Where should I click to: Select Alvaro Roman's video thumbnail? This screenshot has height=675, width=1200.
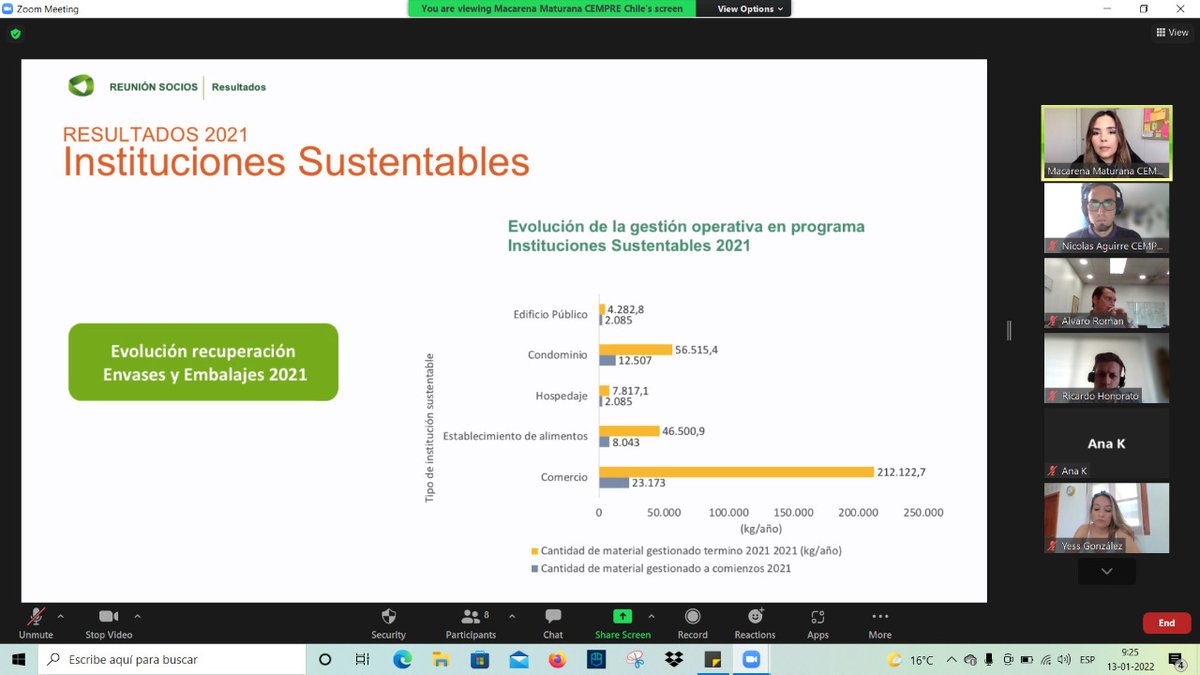pyautogui.click(x=1106, y=293)
